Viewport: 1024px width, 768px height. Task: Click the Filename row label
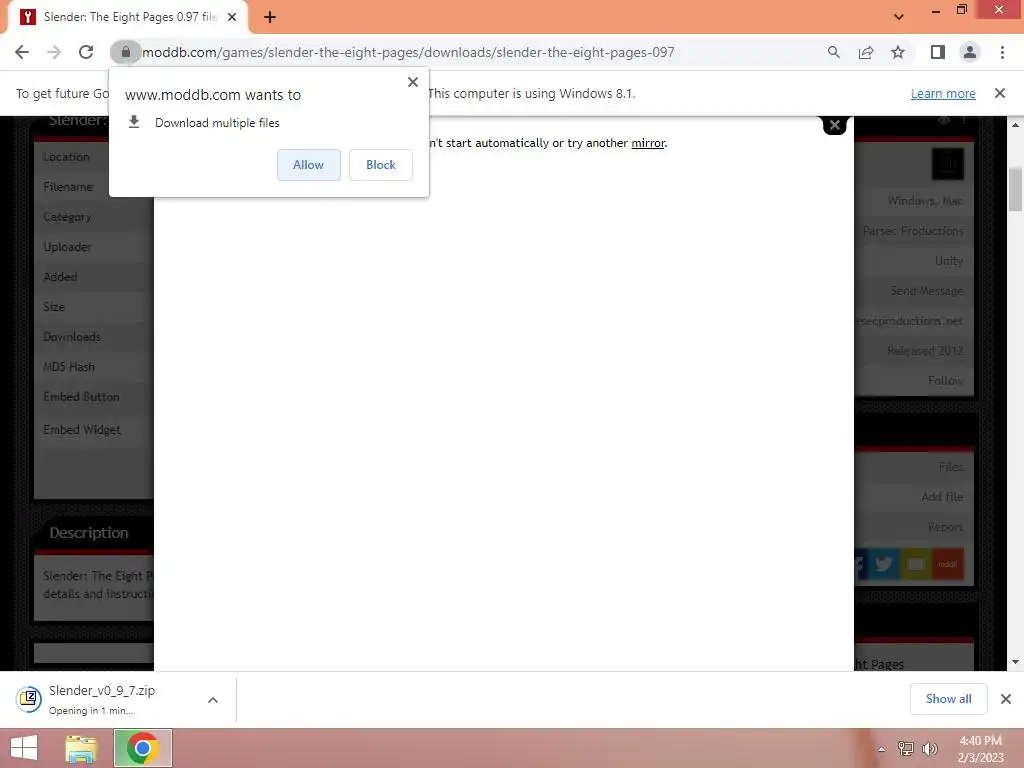pos(68,187)
